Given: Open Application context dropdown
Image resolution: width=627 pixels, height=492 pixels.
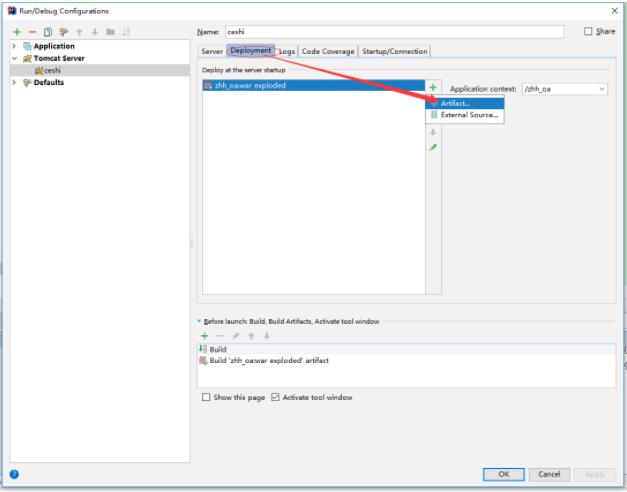Looking at the screenshot, I should (601, 89).
